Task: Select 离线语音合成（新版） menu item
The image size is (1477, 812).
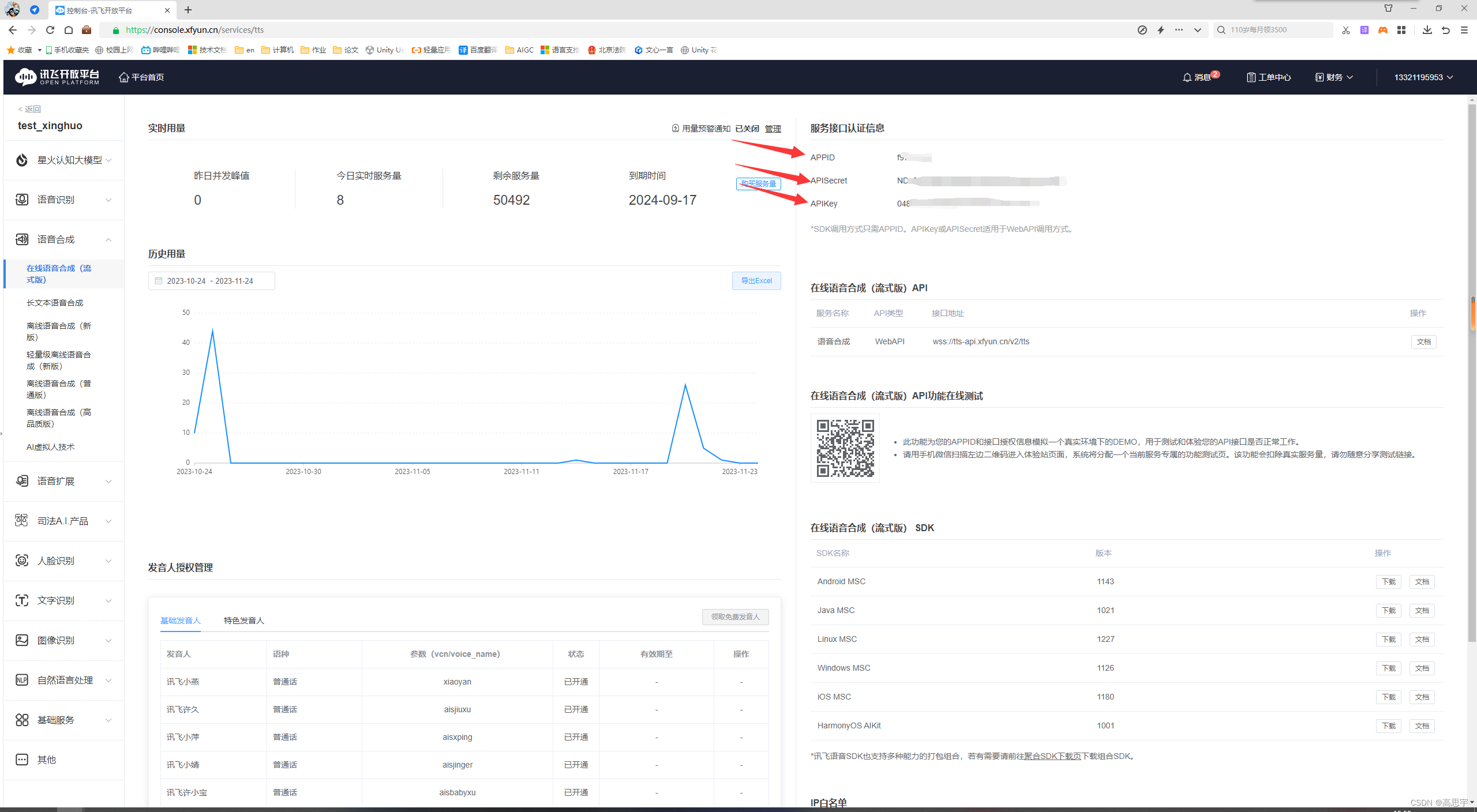Action: coord(59,332)
